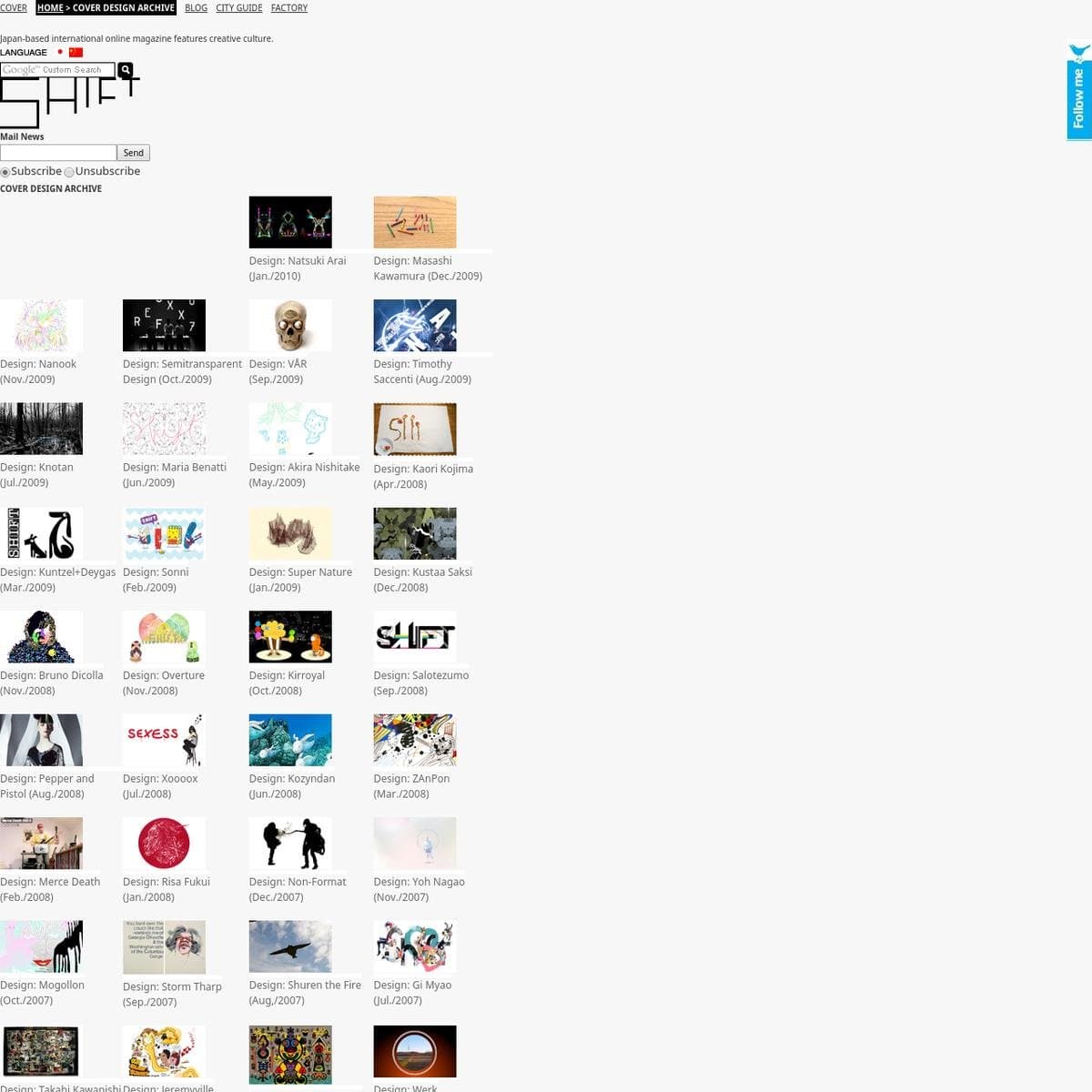Open the FACTORY section
Viewport: 1092px width, 1092px height.
(x=288, y=7)
